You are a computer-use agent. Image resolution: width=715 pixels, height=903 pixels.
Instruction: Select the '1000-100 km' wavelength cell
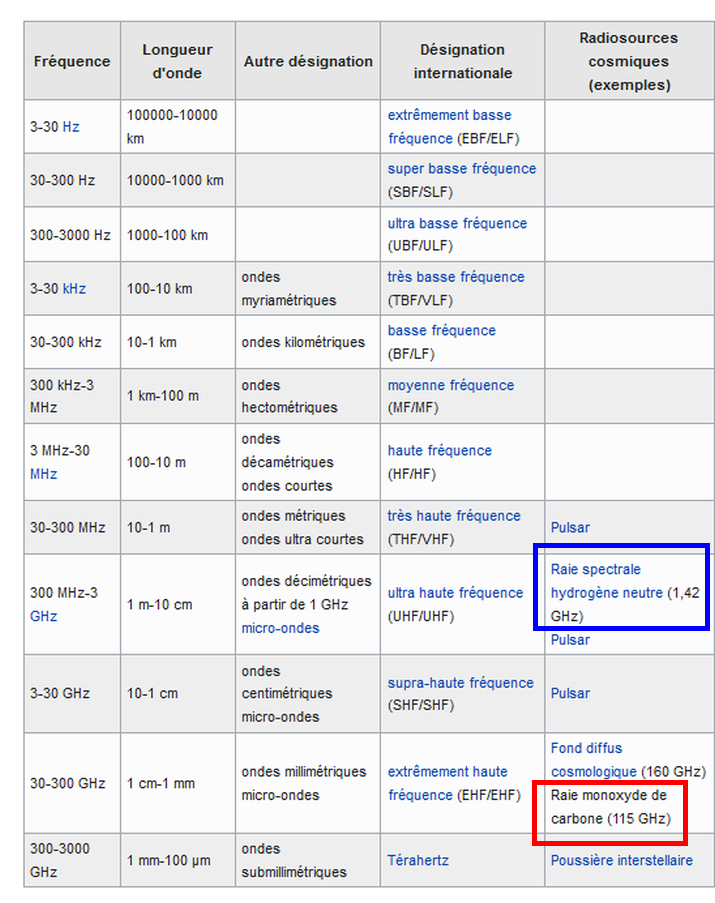point(177,235)
